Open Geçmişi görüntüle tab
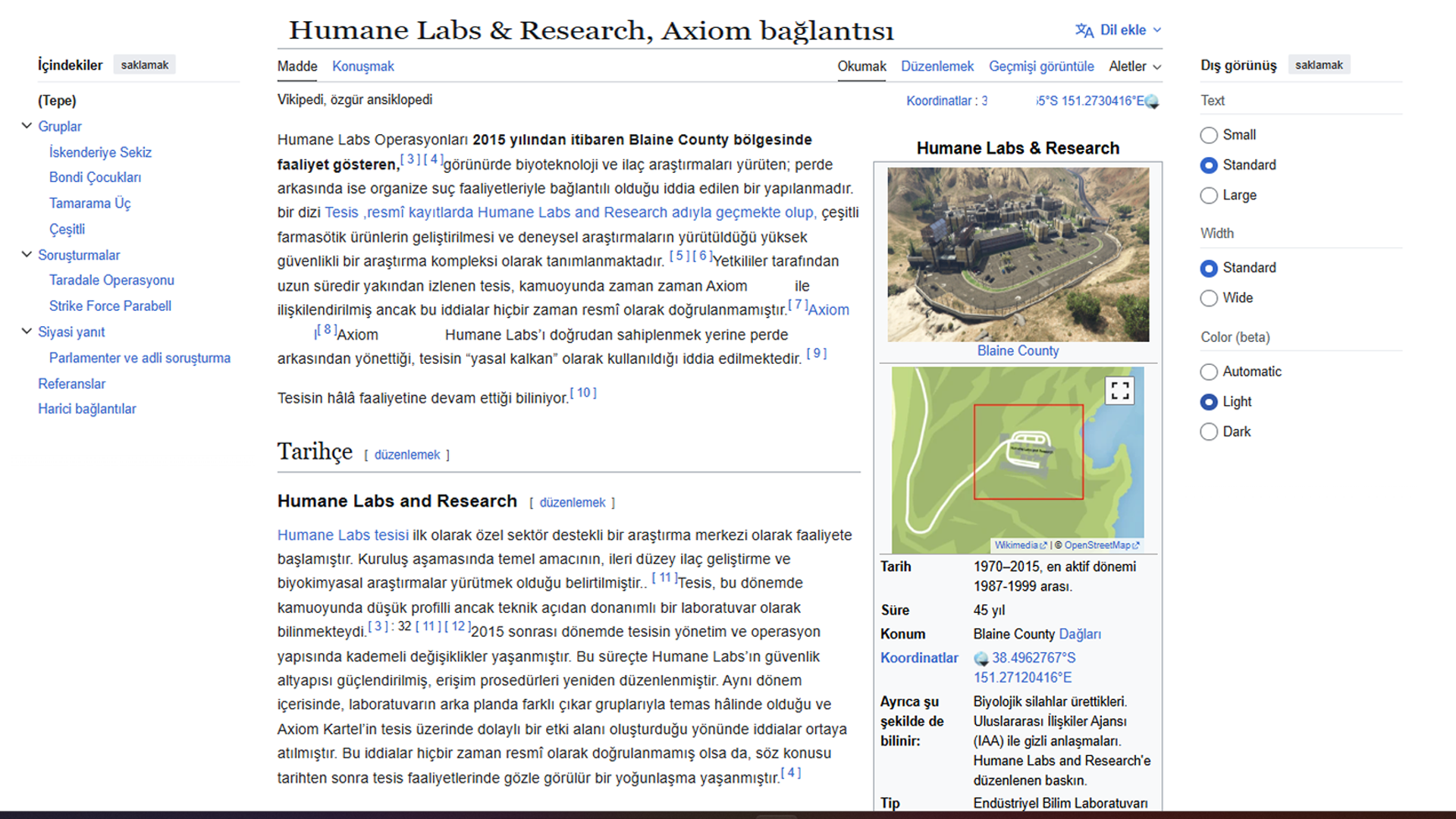 click(x=1041, y=67)
